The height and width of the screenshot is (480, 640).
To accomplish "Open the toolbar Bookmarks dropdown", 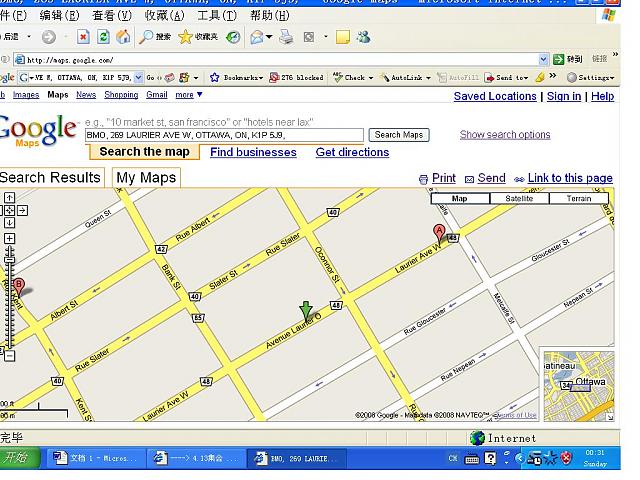I will point(238,77).
